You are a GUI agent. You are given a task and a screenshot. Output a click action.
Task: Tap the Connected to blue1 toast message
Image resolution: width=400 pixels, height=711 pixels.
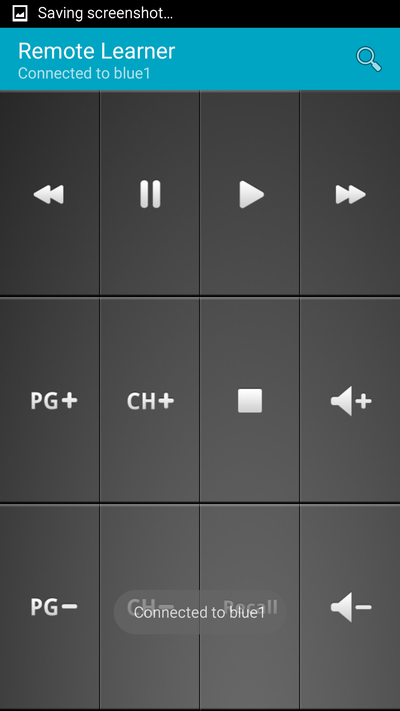pyautogui.click(x=200, y=613)
